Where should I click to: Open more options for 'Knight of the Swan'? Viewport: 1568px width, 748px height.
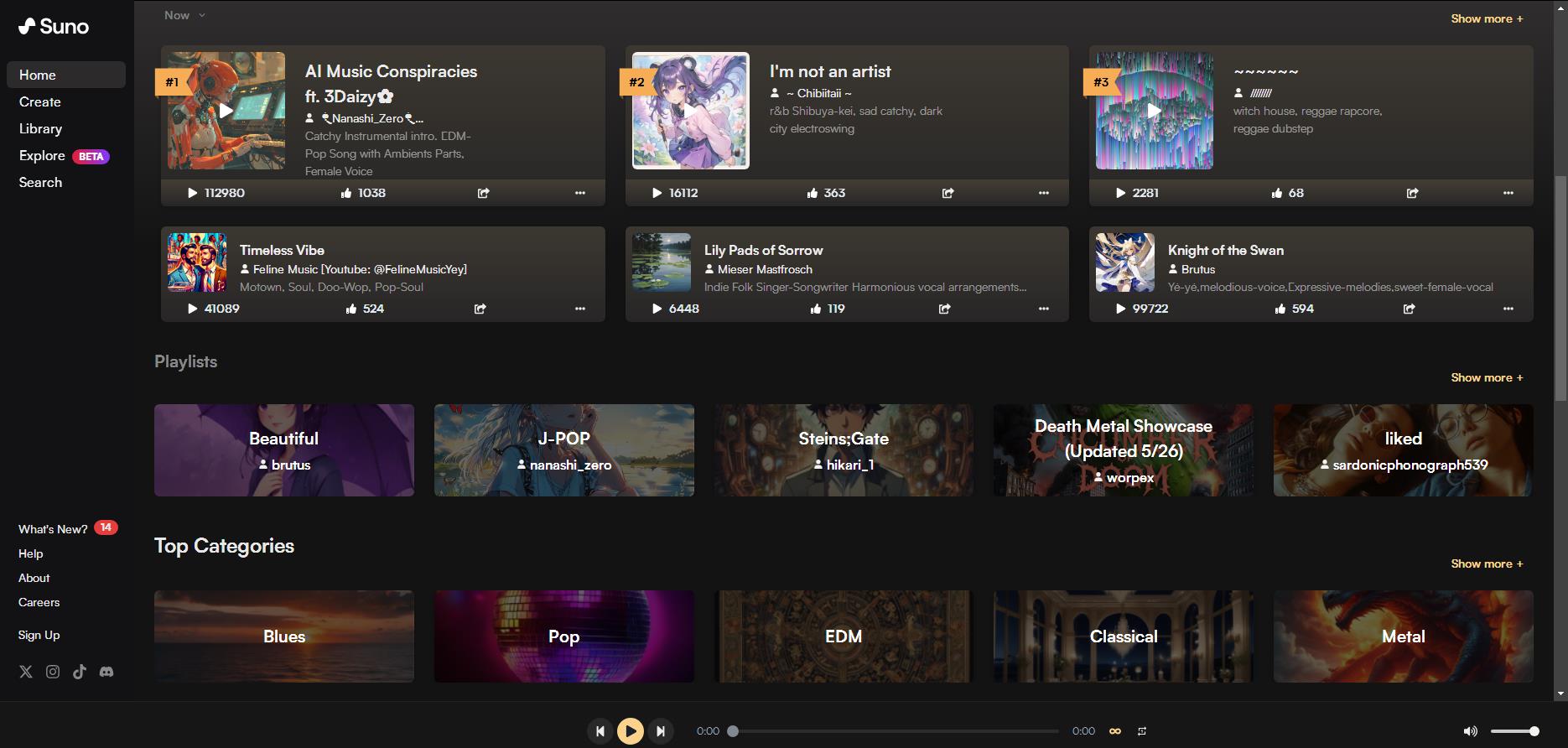point(1508,309)
